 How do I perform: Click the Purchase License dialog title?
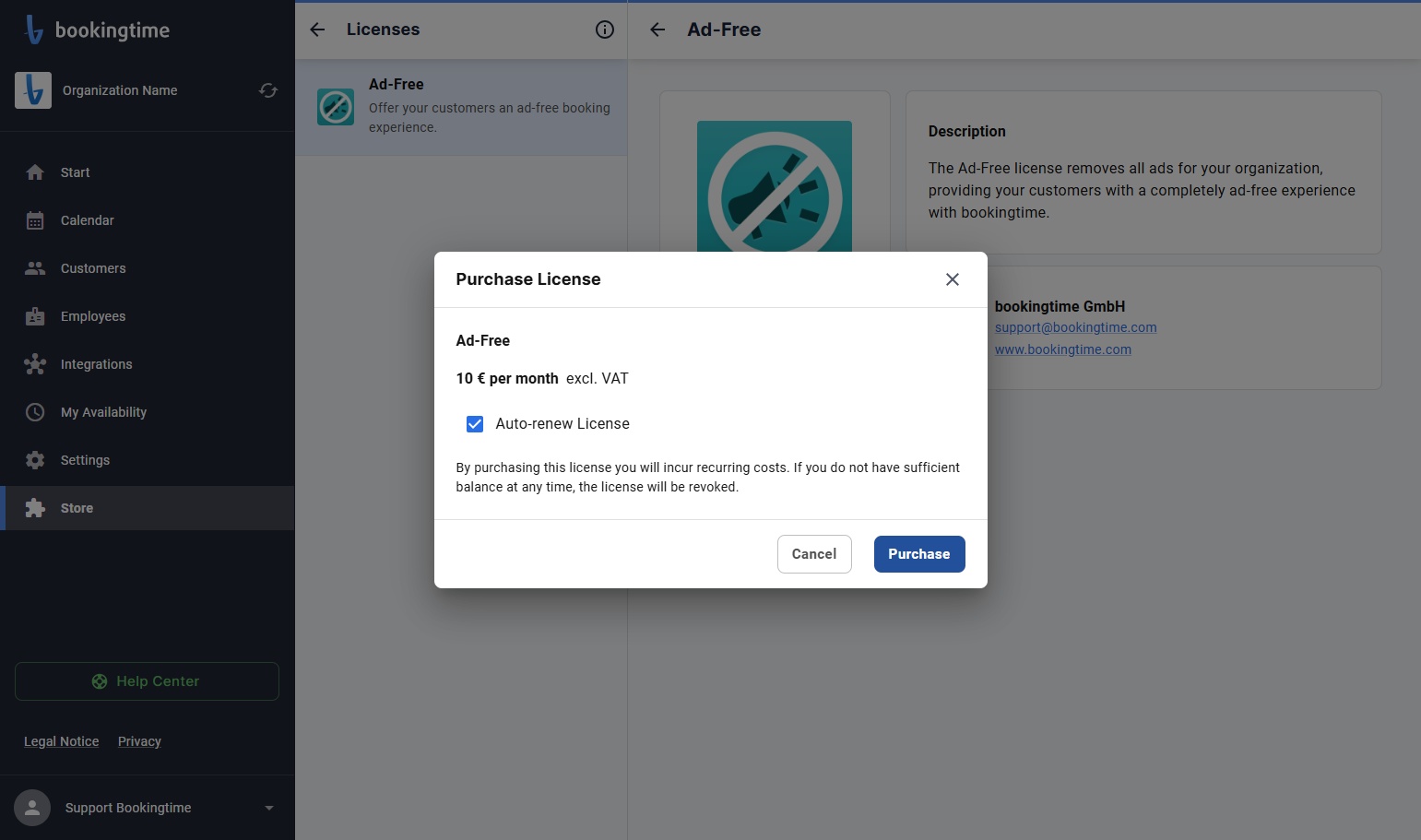coord(528,279)
